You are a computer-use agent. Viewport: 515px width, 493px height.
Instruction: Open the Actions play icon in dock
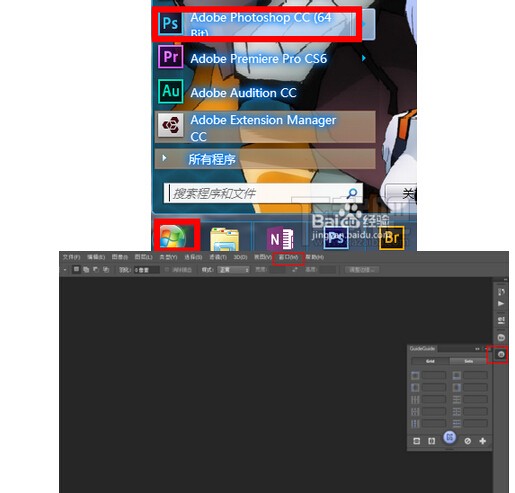[x=501, y=304]
